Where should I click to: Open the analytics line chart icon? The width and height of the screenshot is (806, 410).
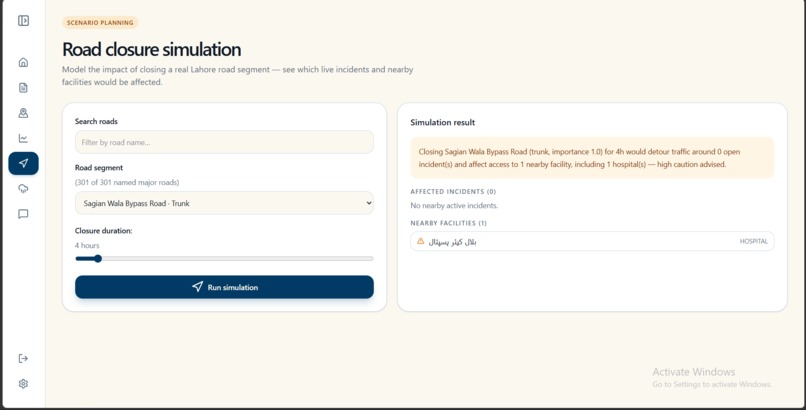coord(23,138)
